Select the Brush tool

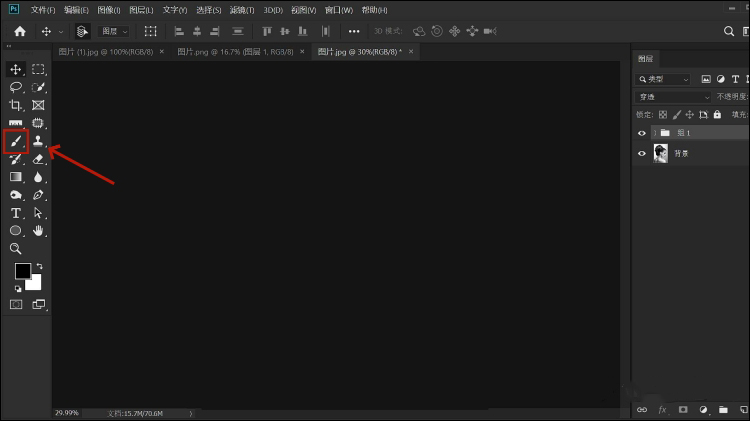tap(16, 142)
